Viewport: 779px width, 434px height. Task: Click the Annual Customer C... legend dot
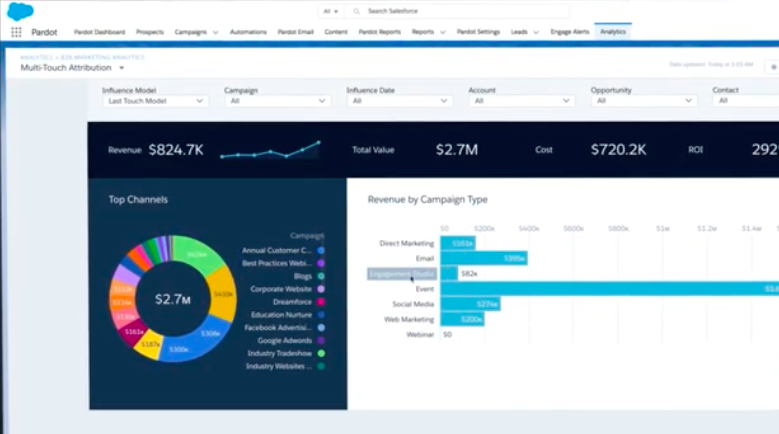tap(321, 250)
